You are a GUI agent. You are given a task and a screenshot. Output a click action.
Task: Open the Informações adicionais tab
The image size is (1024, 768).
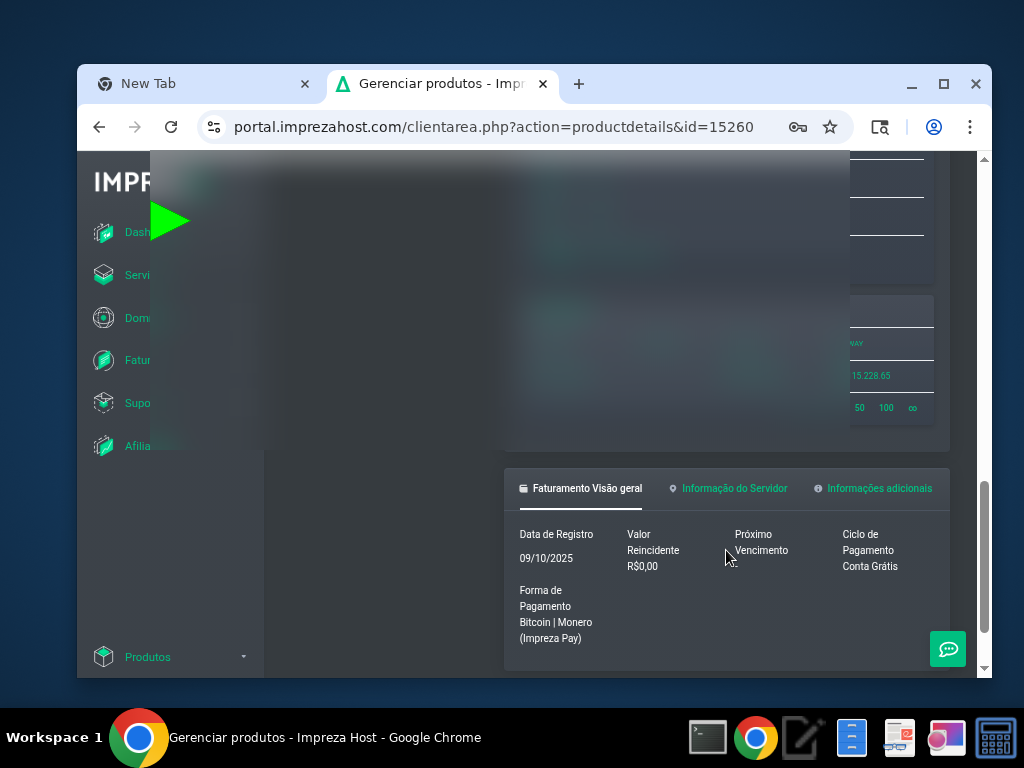[873, 488]
